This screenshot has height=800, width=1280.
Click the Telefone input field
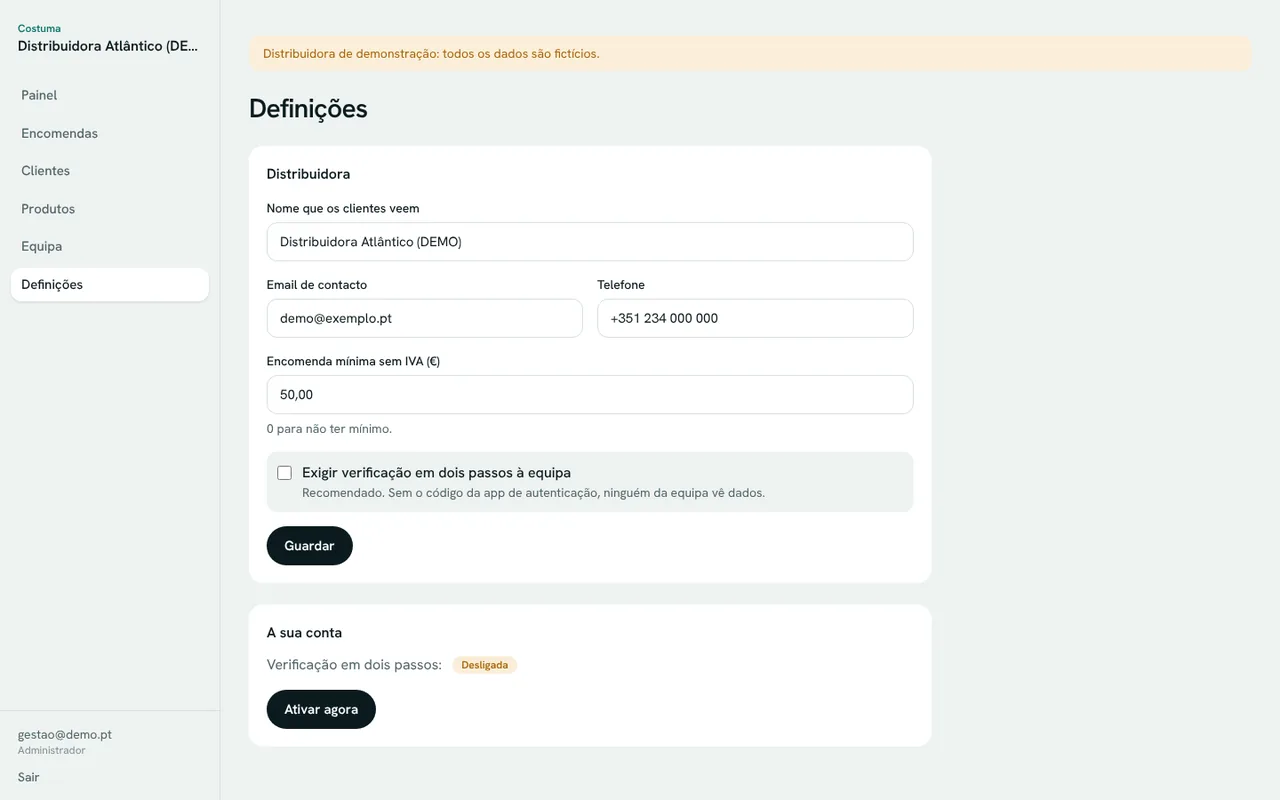(x=755, y=318)
